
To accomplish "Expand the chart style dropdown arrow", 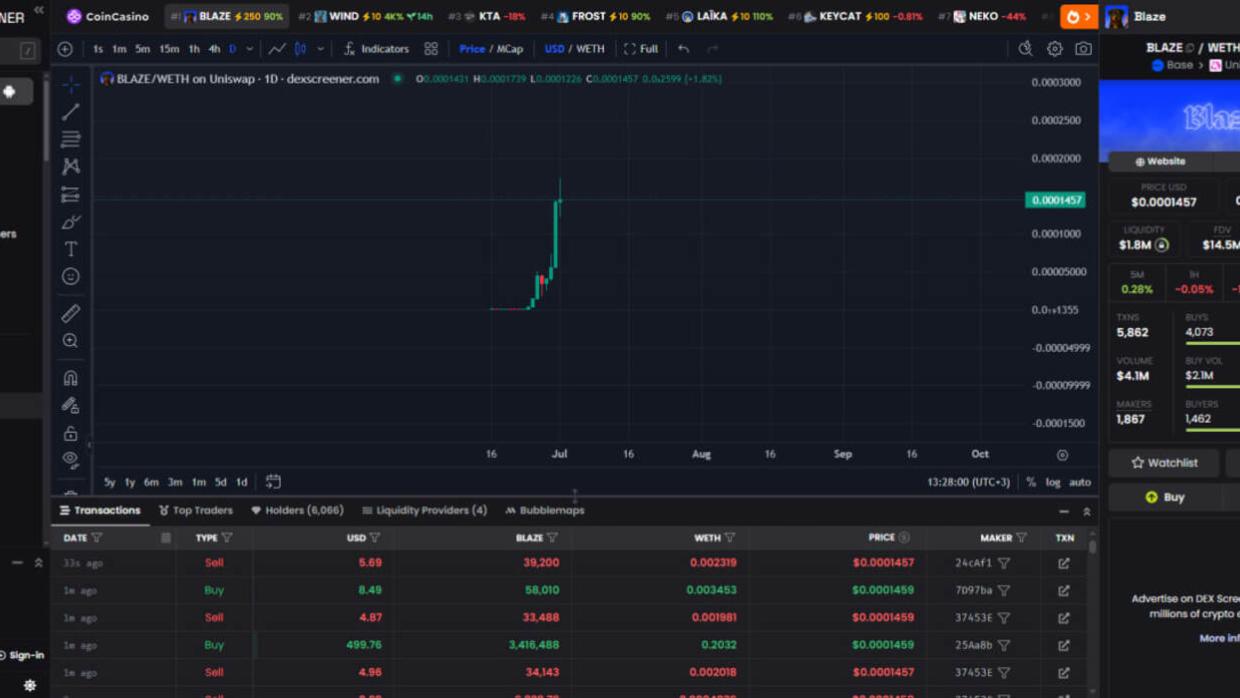I will [x=321, y=49].
